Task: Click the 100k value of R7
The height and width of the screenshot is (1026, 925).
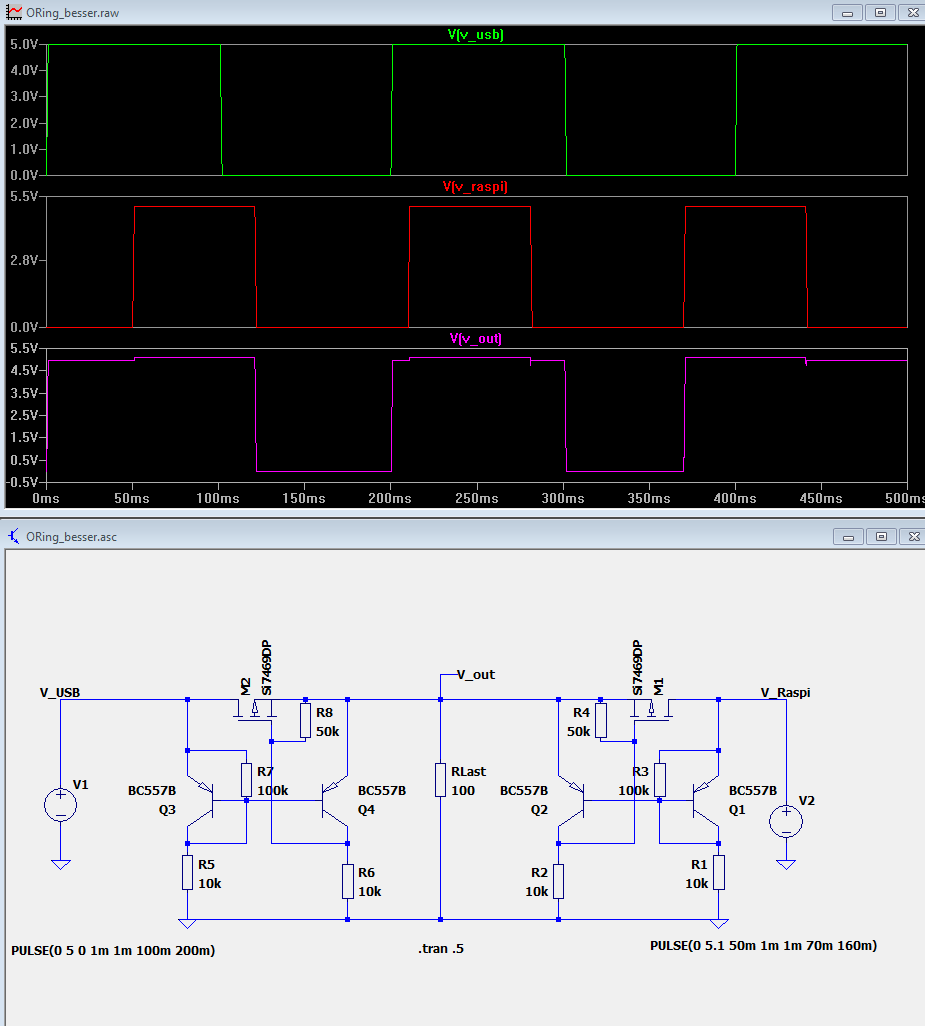Action: tap(272, 790)
